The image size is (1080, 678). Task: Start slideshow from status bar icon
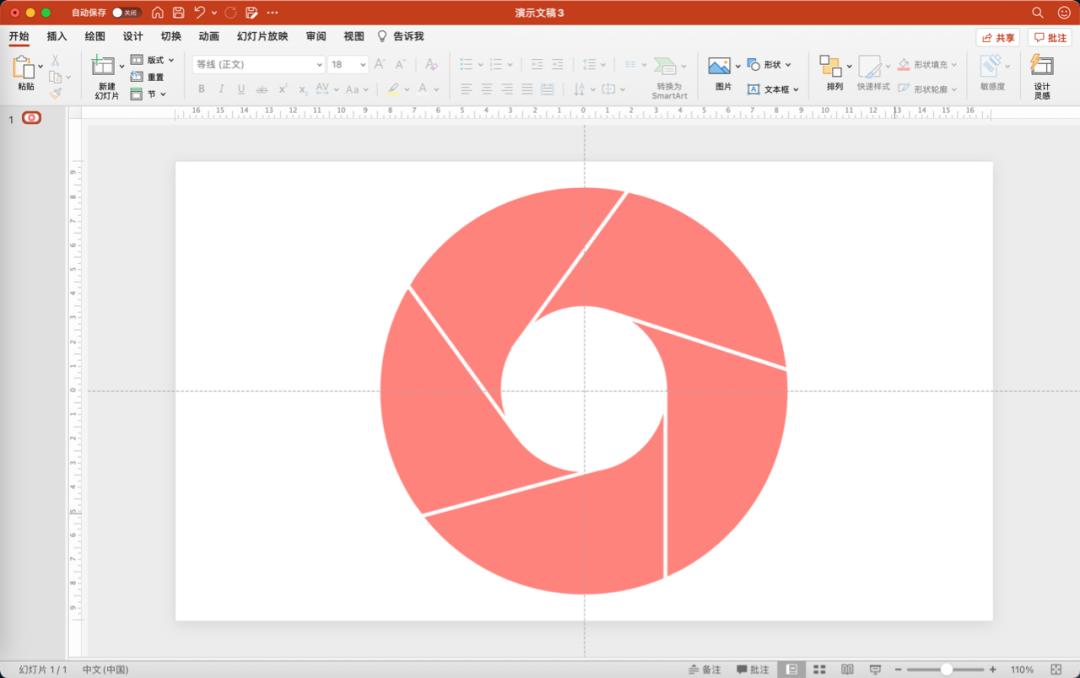click(875, 669)
